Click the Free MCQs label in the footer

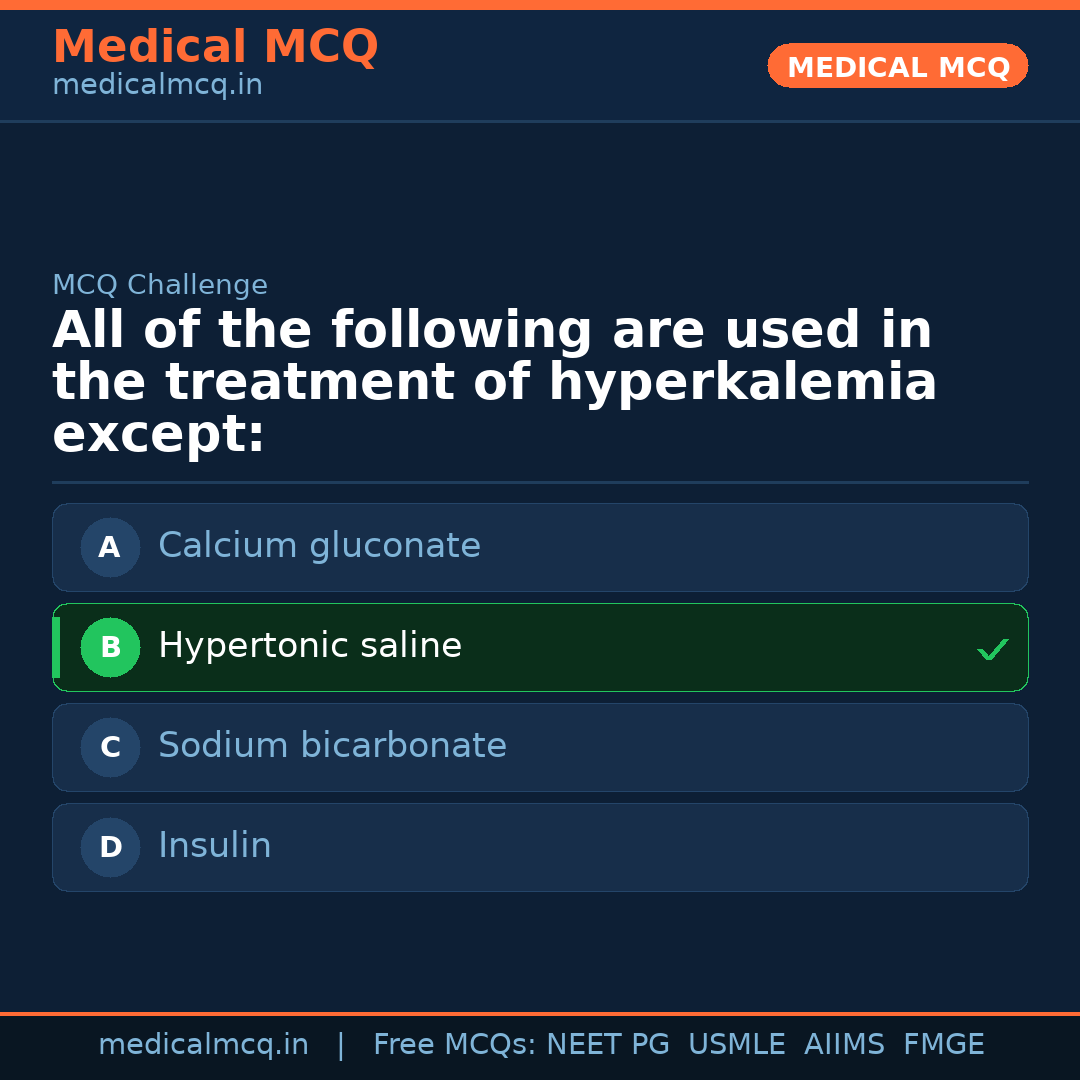pyautogui.click(x=455, y=1045)
